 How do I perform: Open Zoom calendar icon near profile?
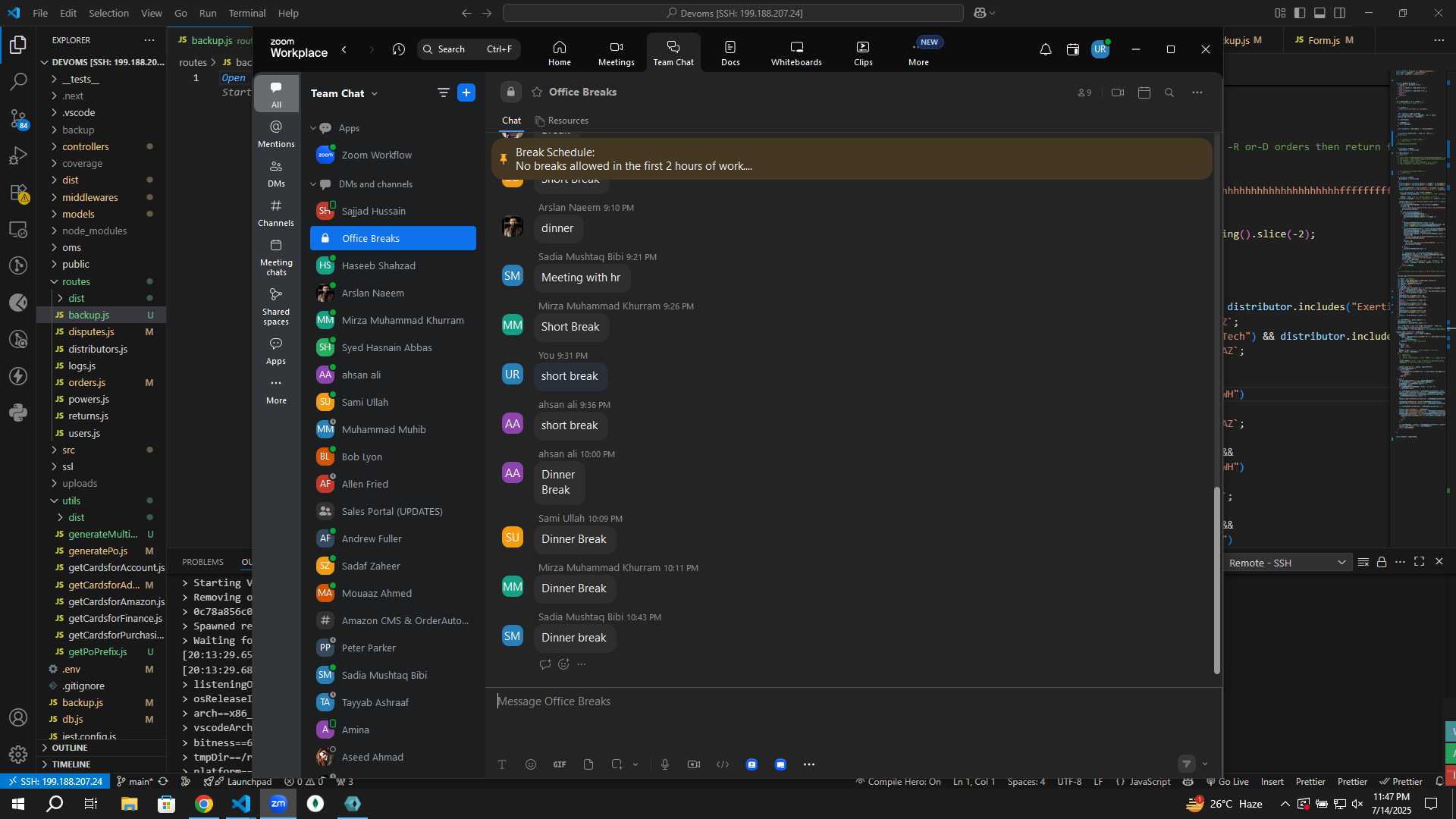1072,49
